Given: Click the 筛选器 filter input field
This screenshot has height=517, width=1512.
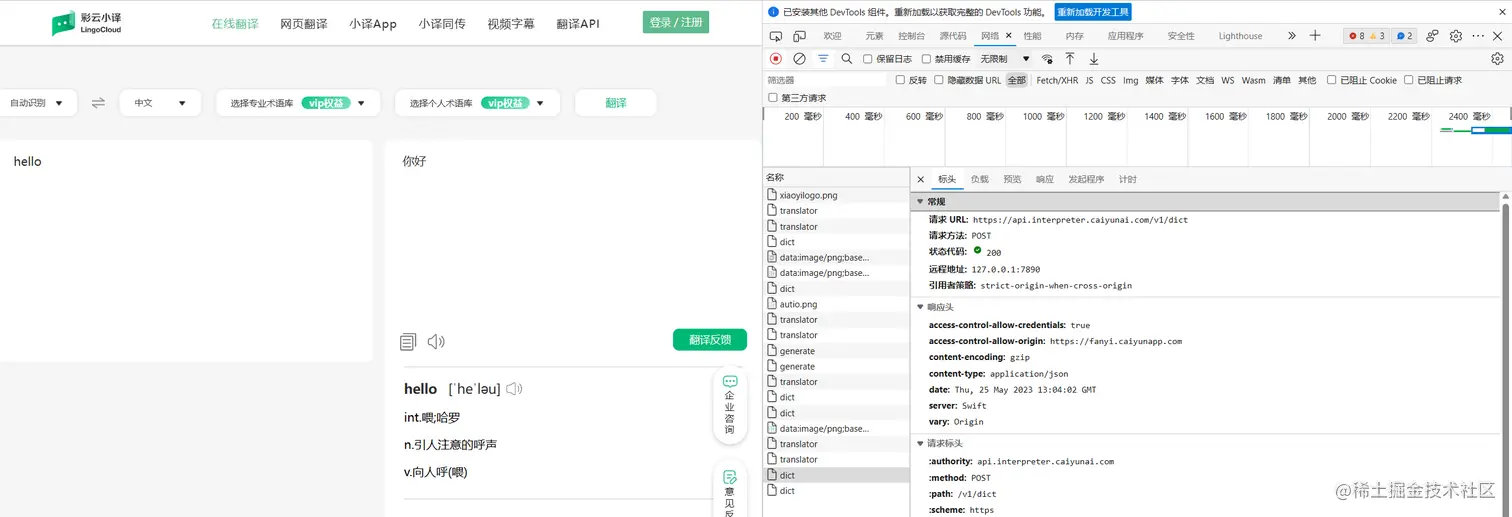Looking at the screenshot, I should (x=826, y=80).
